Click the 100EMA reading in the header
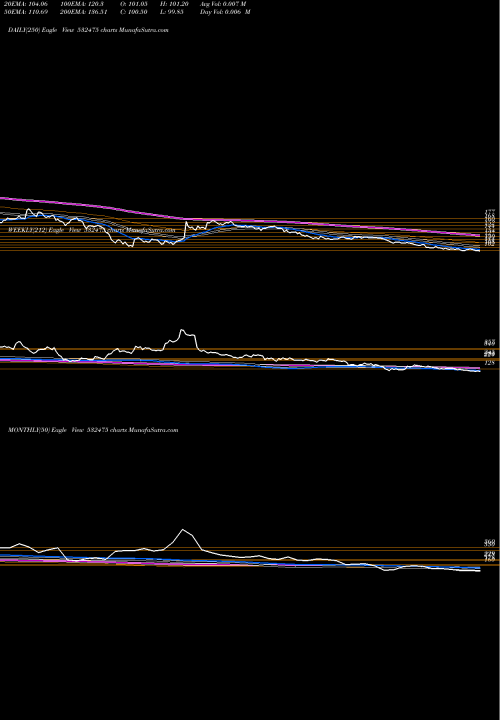Screen dimensions: 500x720 [x=84, y=4]
